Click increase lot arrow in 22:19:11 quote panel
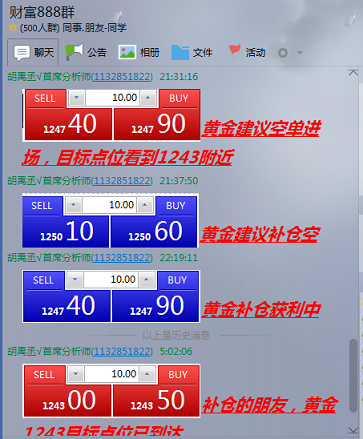This screenshot has height=439, width=363. [146, 279]
